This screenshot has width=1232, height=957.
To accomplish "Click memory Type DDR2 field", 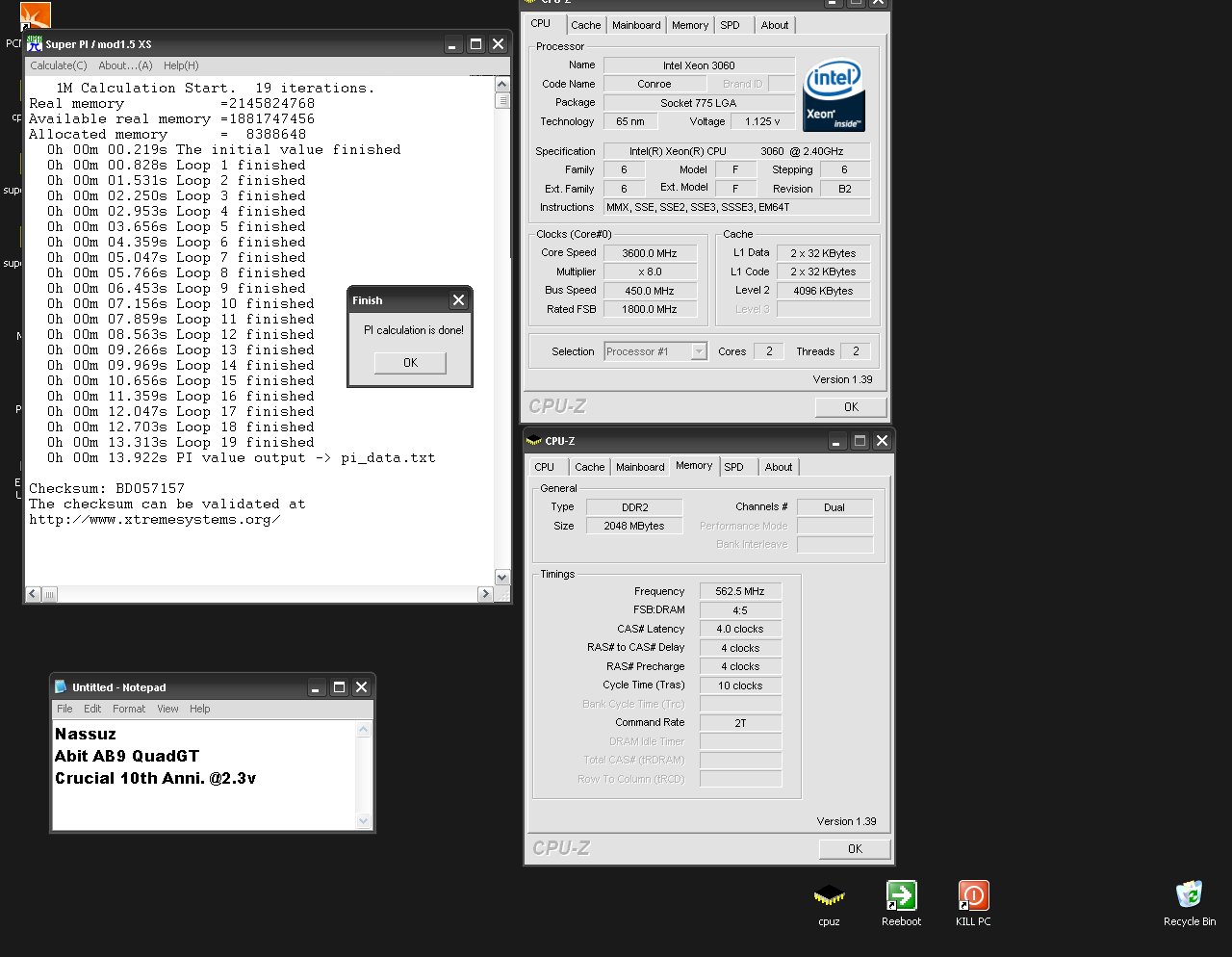I will [634, 507].
